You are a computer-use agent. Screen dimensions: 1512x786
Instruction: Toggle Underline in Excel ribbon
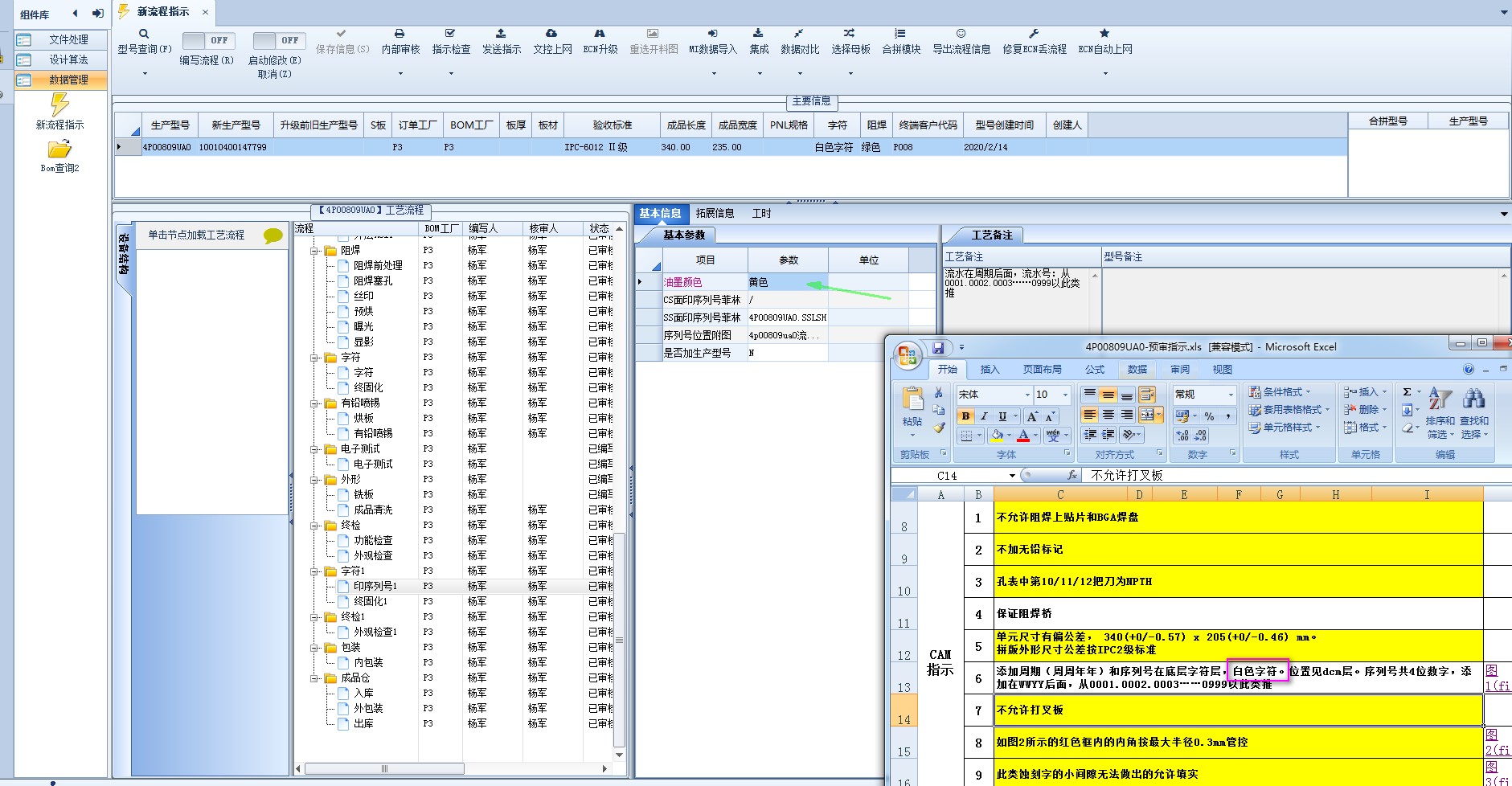(1002, 416)
